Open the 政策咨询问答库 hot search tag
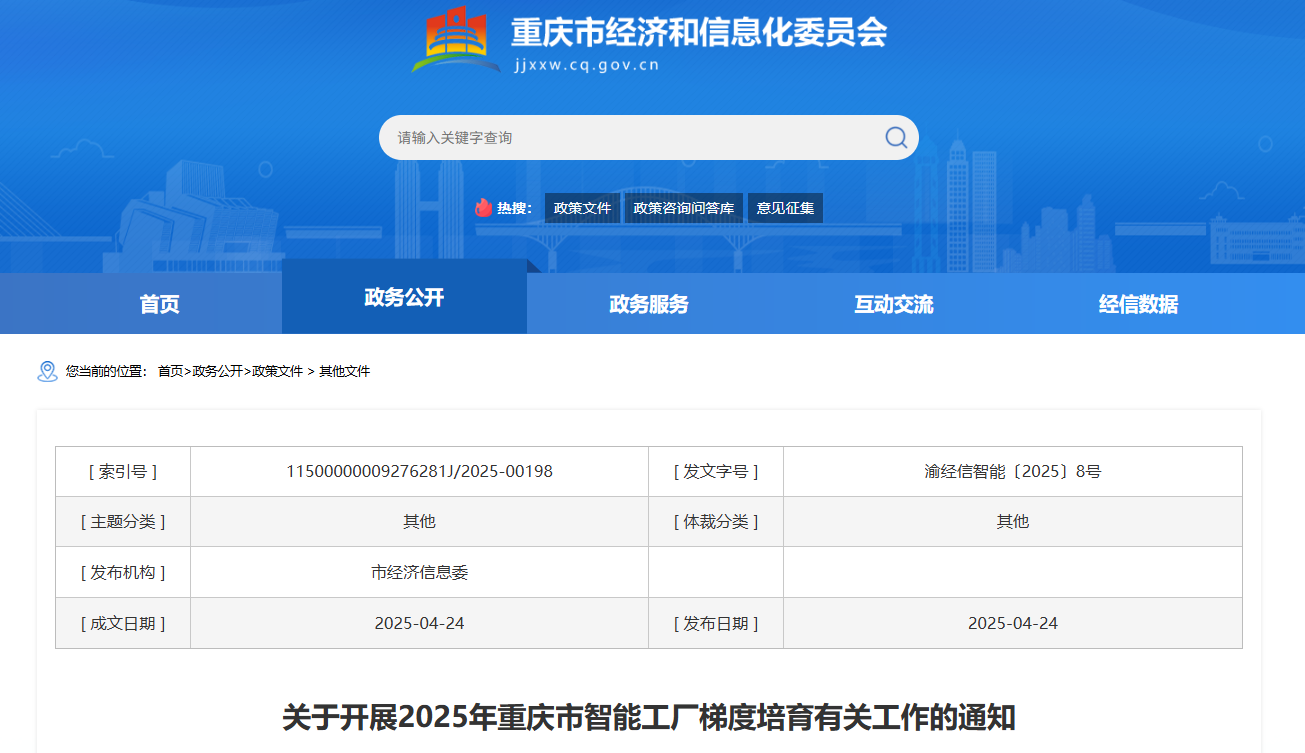The width and height of the screenshot is (1305, 753). tap(684, 208)
